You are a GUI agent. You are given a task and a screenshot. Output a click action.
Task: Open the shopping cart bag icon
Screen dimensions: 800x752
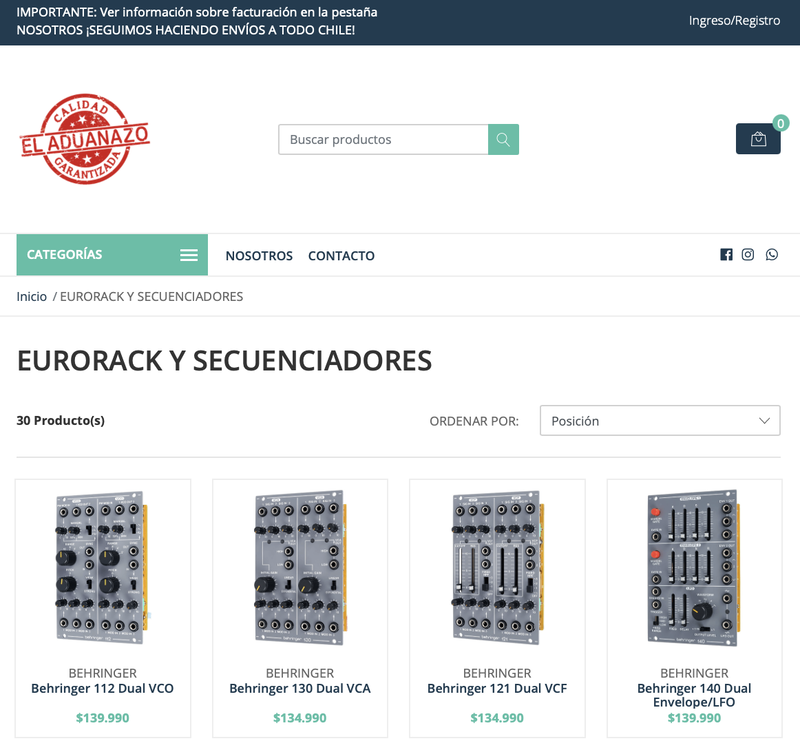pyautogui.click(x=758, y=139)
